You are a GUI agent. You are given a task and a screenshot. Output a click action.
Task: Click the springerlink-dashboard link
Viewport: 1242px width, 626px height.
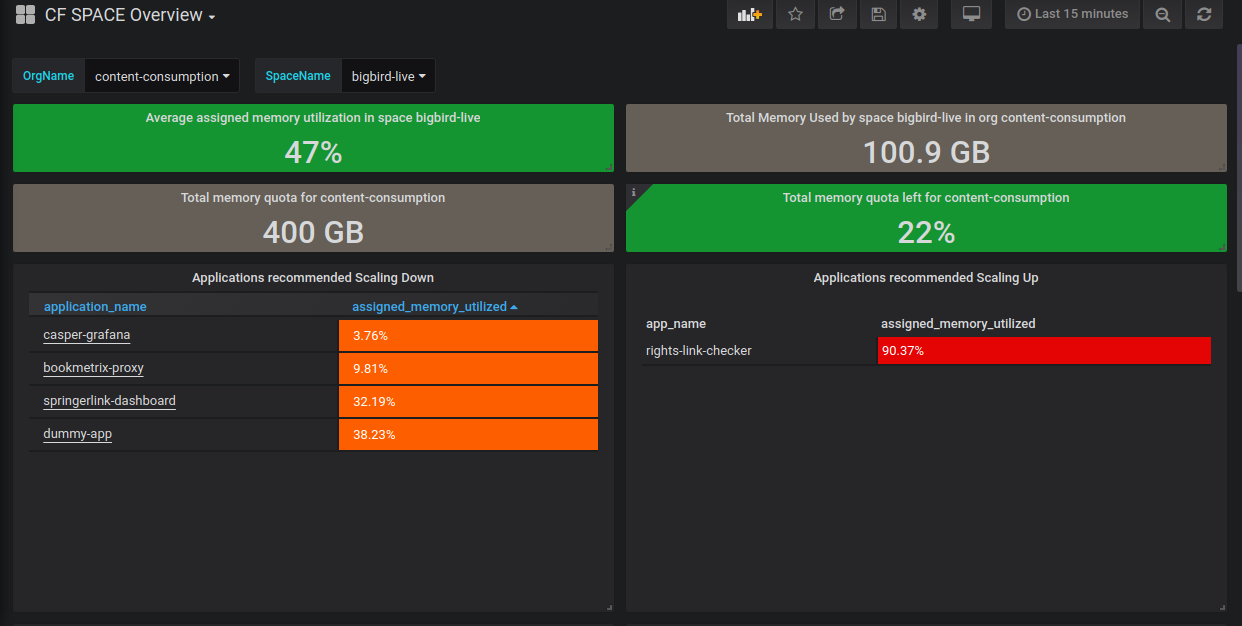coord(109,401)
